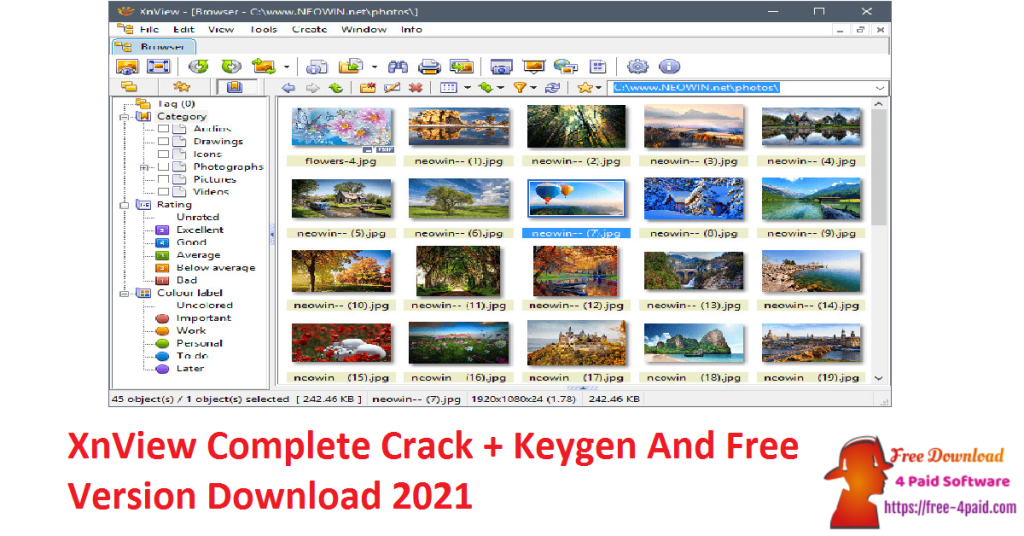The width and height of the screenshot is (1024, 536).
Task: Click the JPEG lossless transformations icon
Action: point(264,67)
